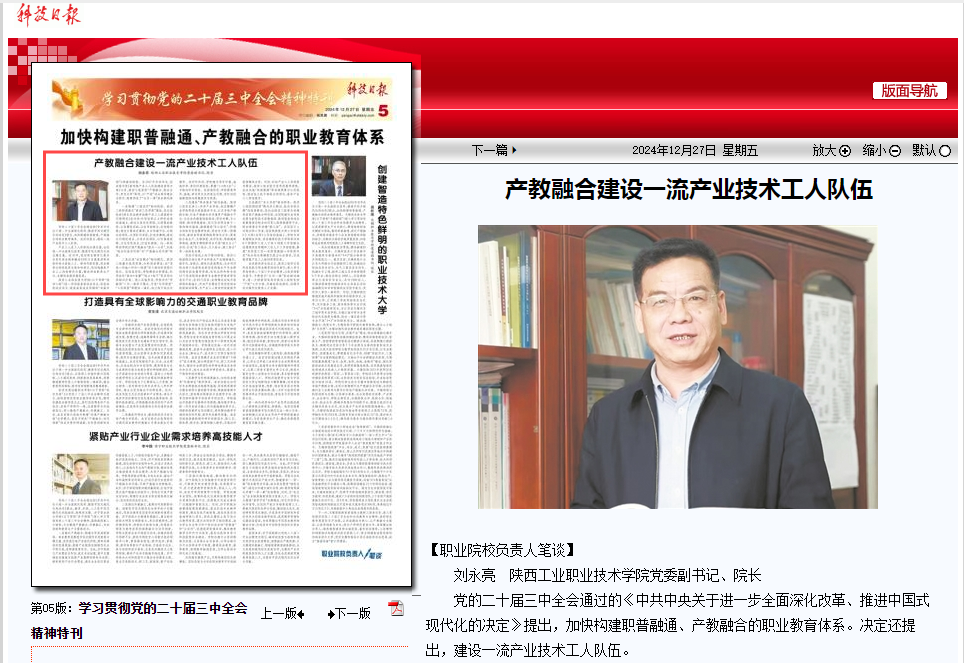Click the date 2024年12月27日 星期五
The image size is (964, 663).
coord(695,151)
